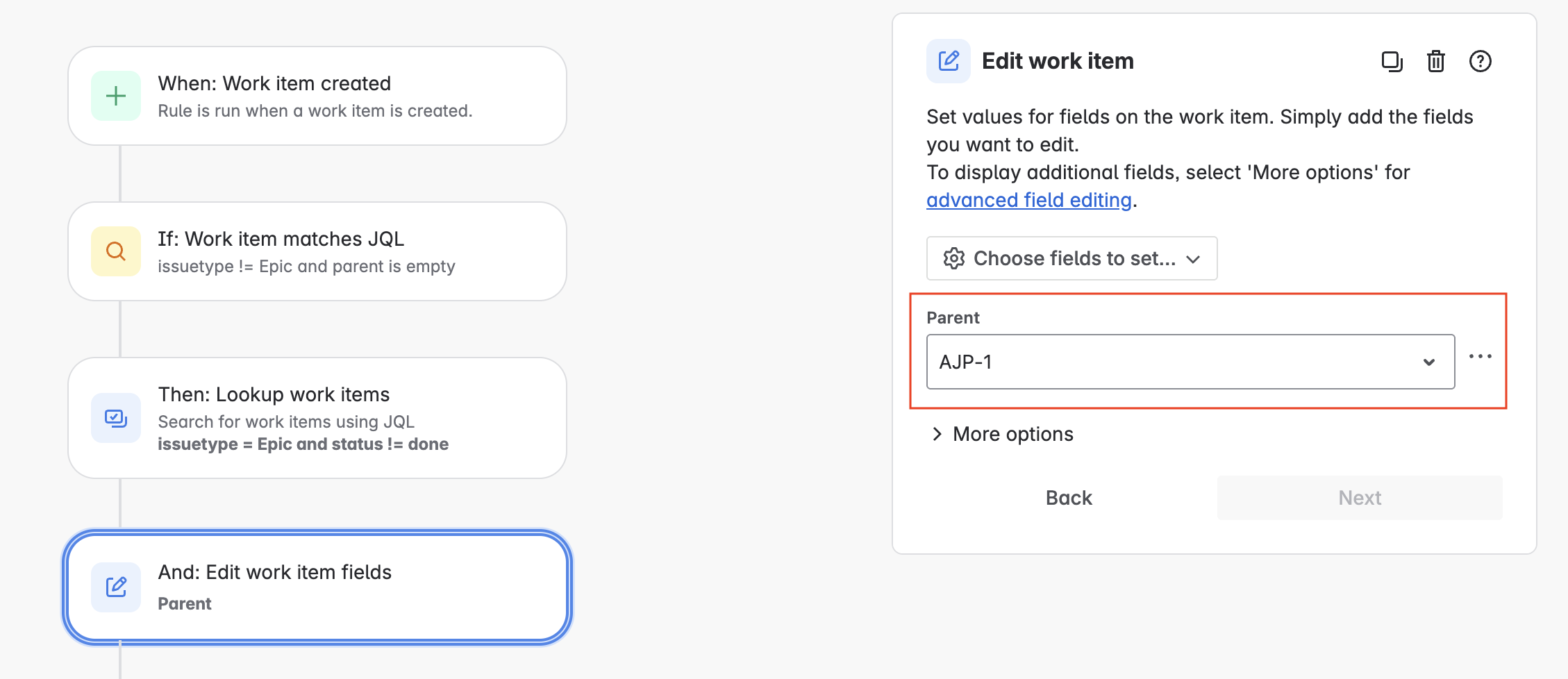Duplicate the Edit work item action

(1392, 62)
